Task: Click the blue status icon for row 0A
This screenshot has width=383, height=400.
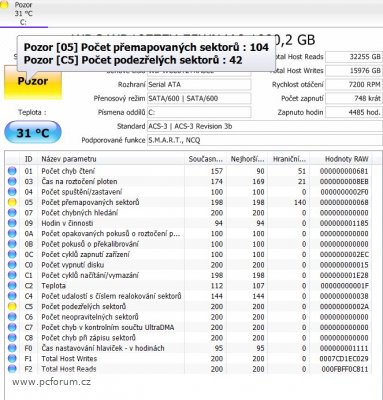Action: (12, 234)
